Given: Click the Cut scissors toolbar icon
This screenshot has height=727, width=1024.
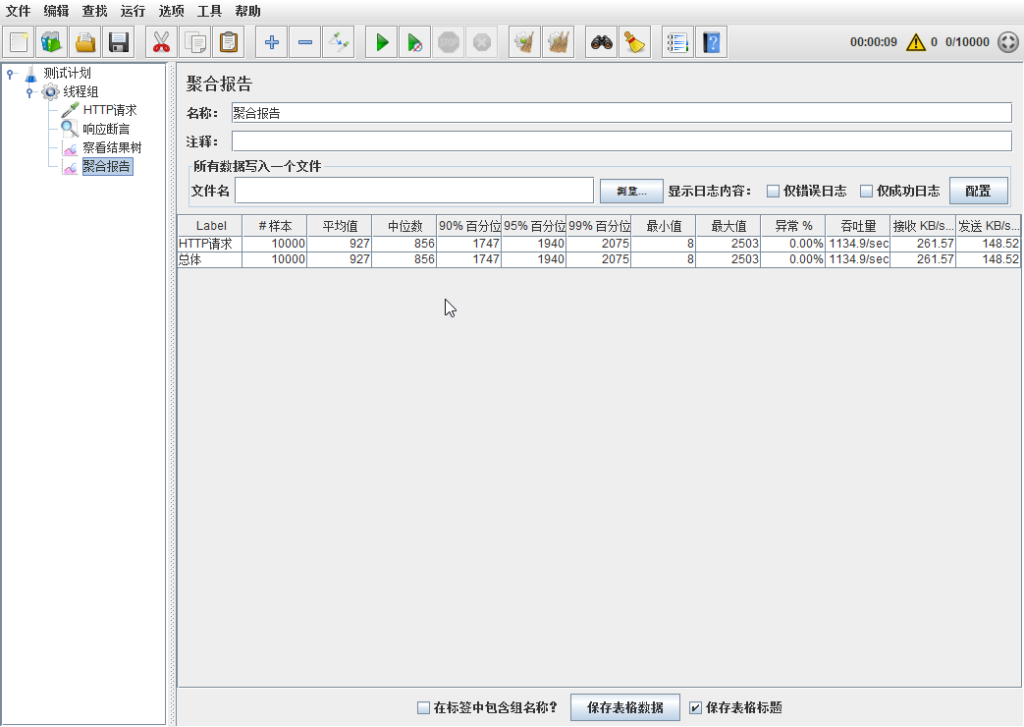Looking at the screenshot, I should [160, 43].
